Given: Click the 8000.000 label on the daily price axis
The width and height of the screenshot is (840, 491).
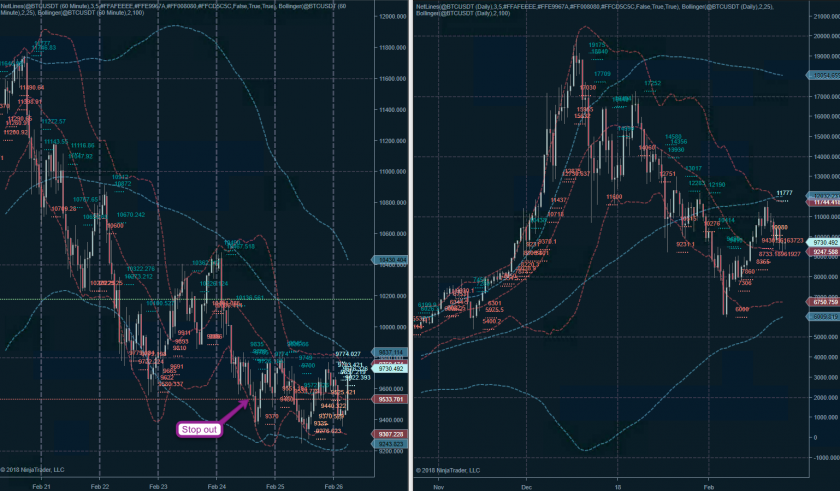Looking at the screenshot, I should click(828, 277).
